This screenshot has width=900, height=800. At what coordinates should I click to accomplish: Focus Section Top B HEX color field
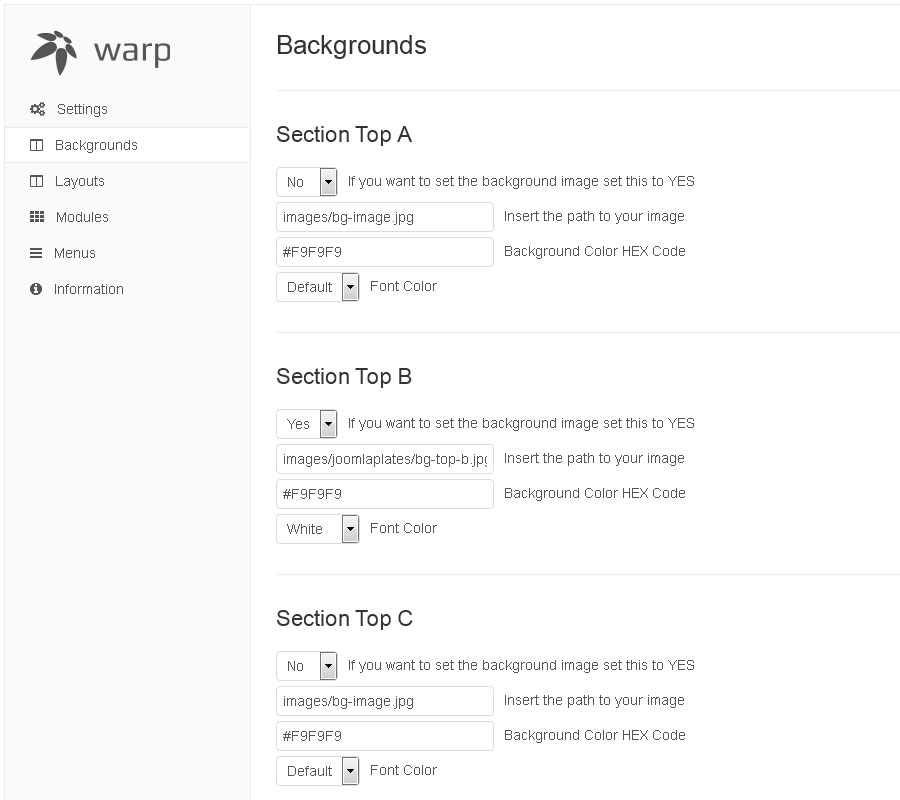pyautogui.click(x=385, y=494)
